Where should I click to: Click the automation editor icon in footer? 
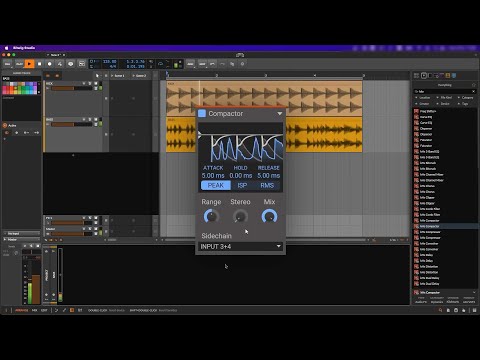(64, 310)
